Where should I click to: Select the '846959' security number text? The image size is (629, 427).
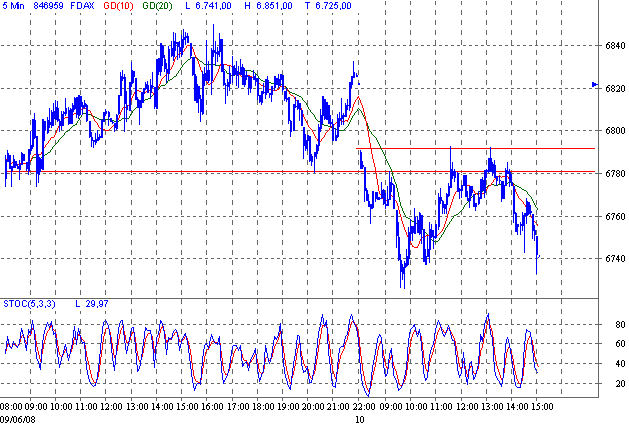click(48, 6)
